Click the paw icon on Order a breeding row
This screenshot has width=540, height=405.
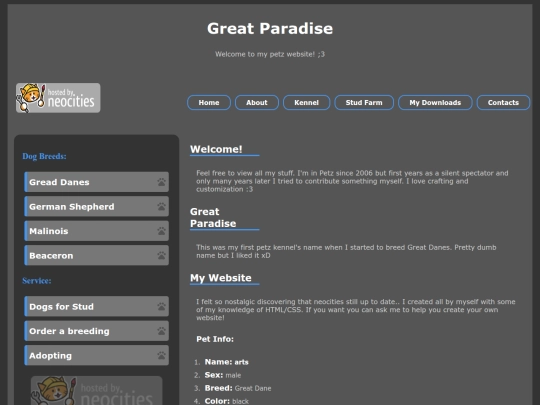(x=162, y=331)
